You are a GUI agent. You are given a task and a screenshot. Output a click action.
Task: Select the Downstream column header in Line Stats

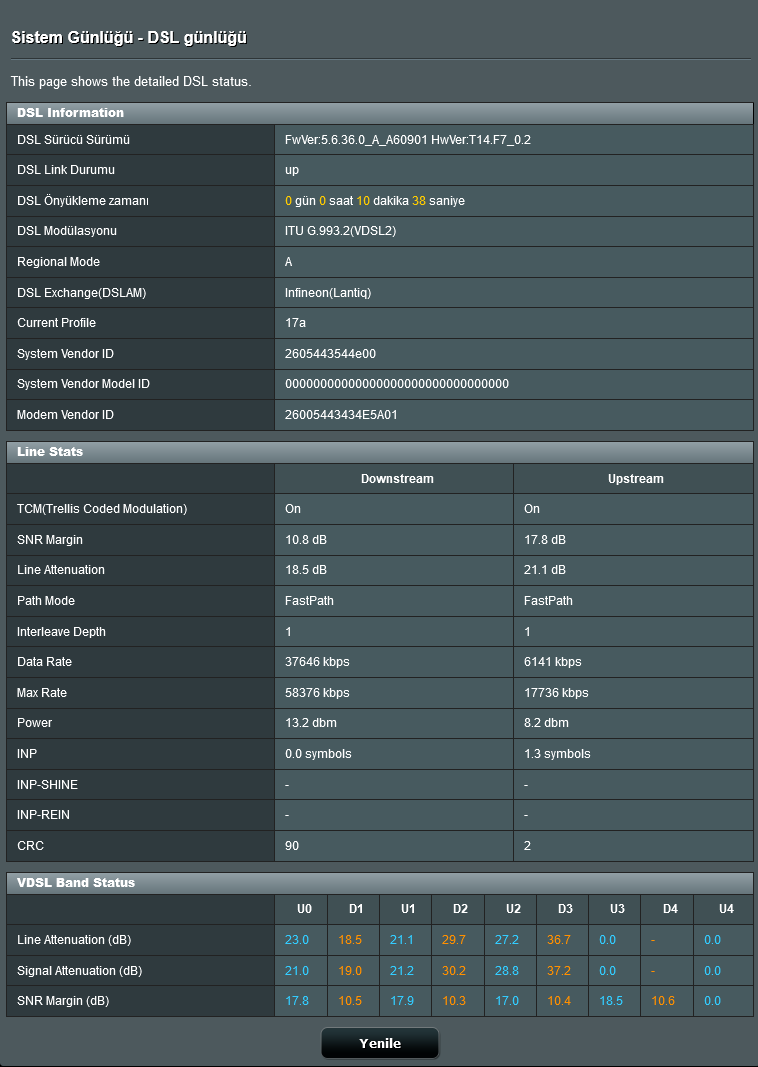click(x=397, y=479)
